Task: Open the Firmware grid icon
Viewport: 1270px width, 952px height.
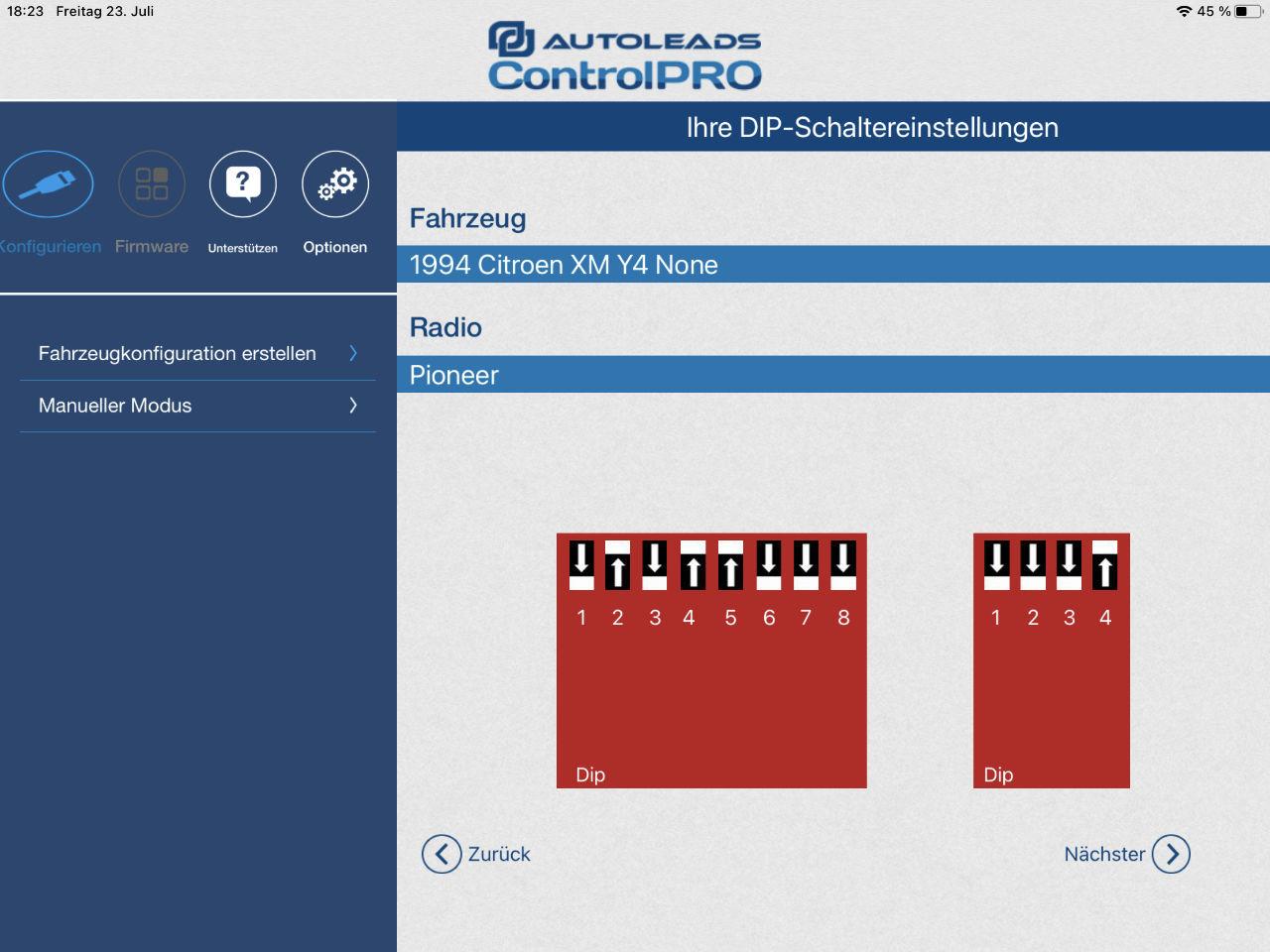Action: (x=152, y=183)
